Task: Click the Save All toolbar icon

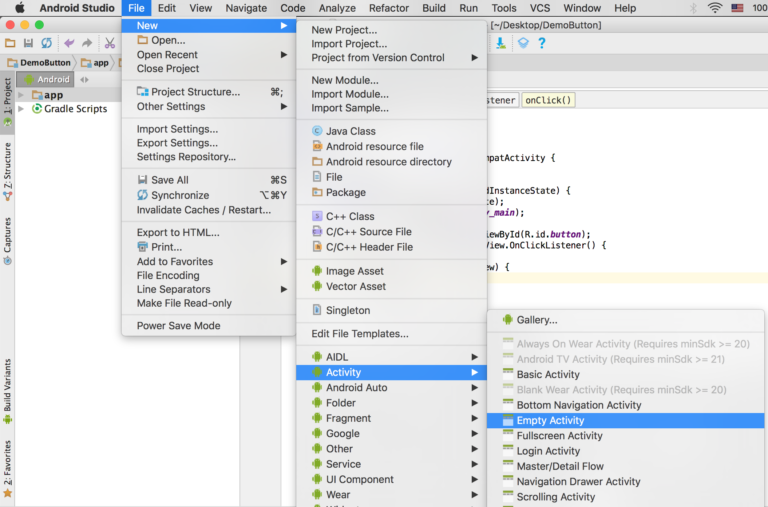Action: click(28, 43)
